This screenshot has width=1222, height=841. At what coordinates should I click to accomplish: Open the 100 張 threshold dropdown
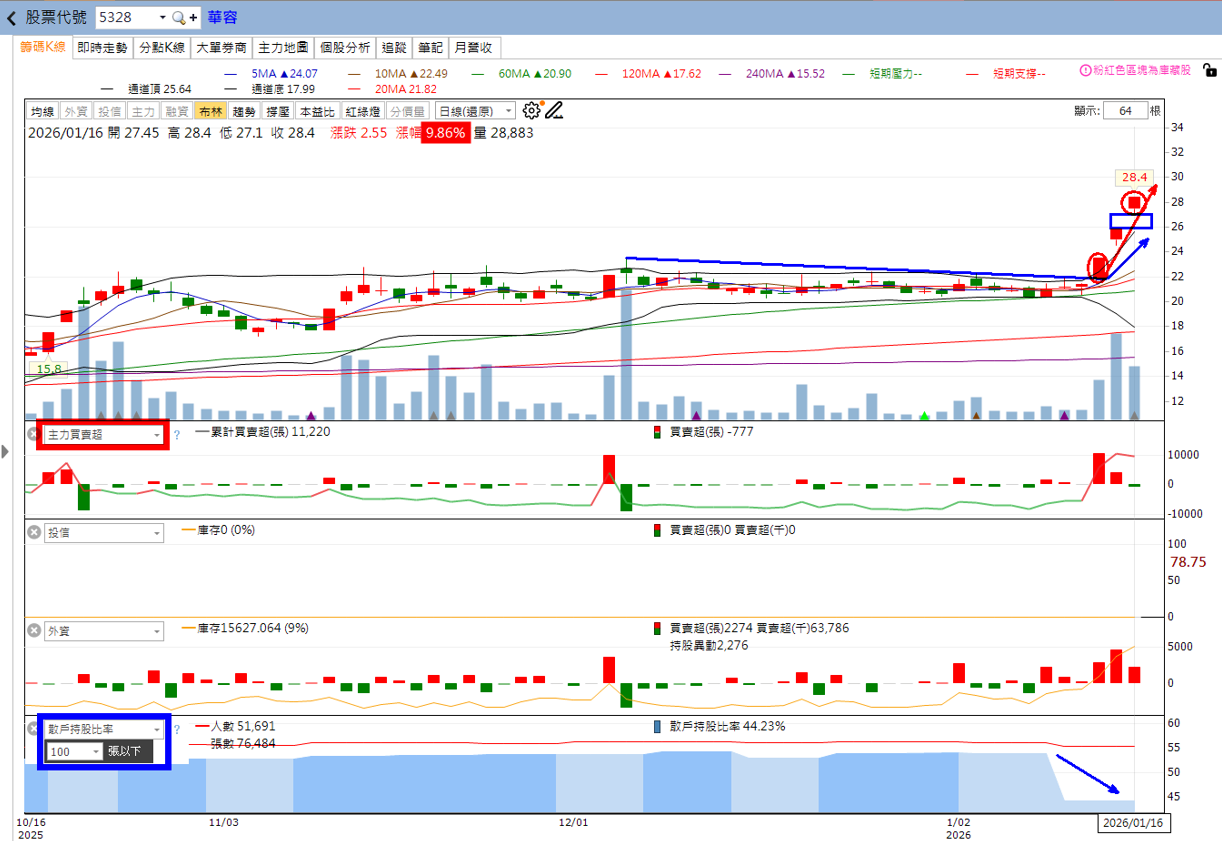75,751
